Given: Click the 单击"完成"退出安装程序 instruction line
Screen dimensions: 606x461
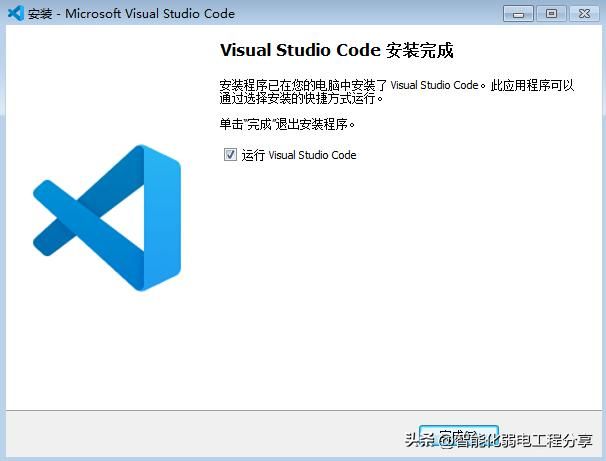Looking at the screenshot, I should click(x=288, y=125).
